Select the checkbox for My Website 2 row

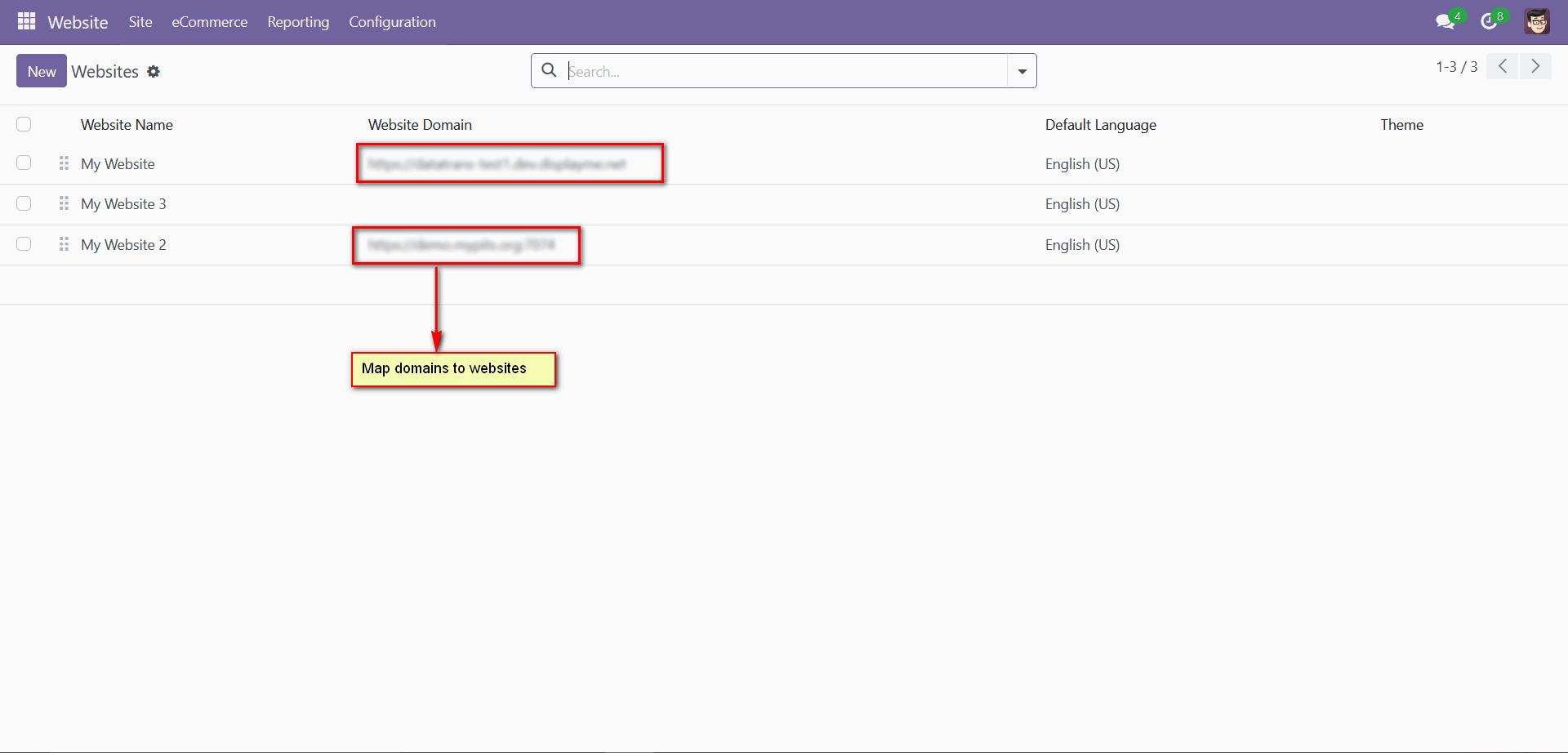(24, 243)
